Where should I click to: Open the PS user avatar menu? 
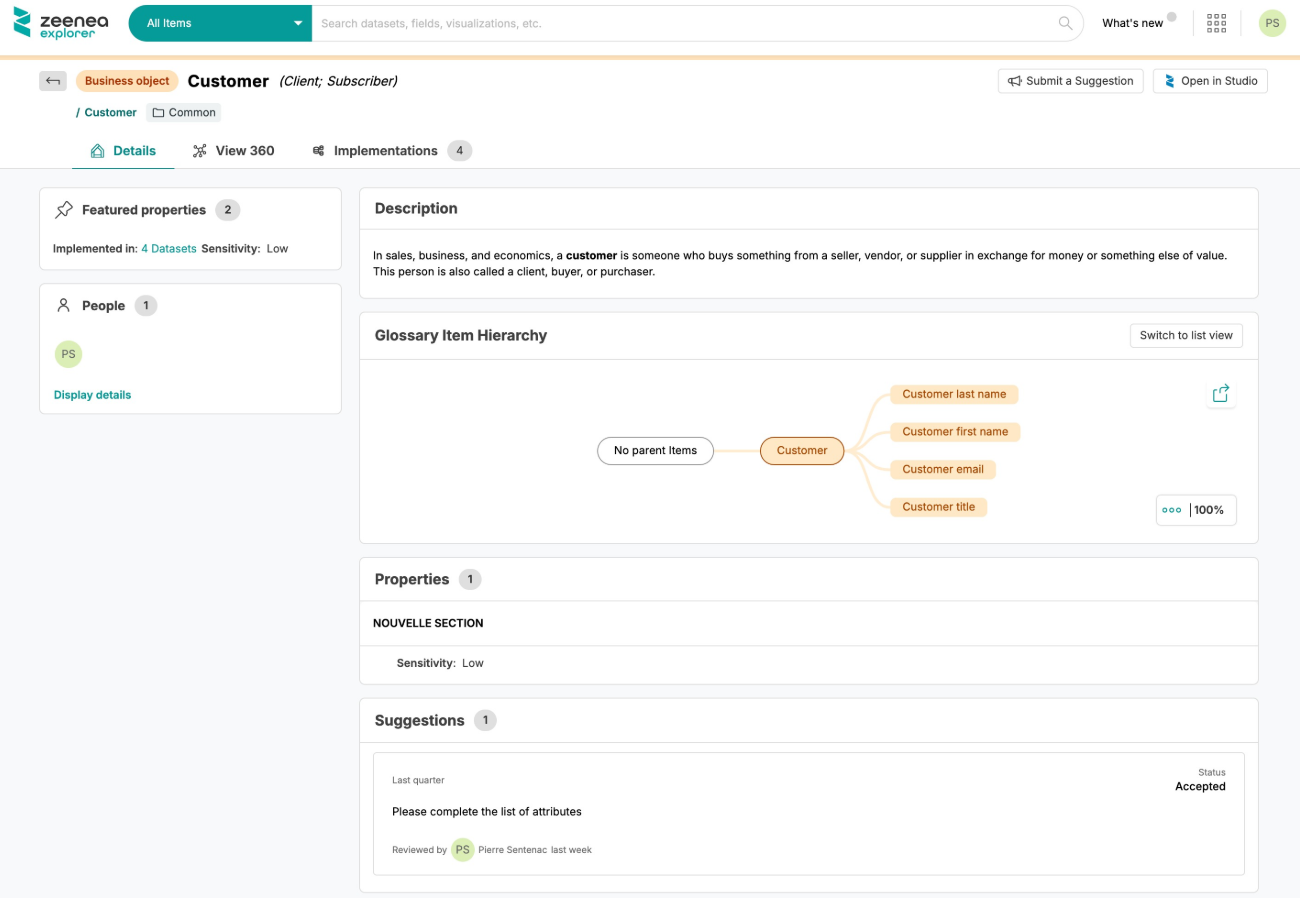click(x=1271, y=23)
